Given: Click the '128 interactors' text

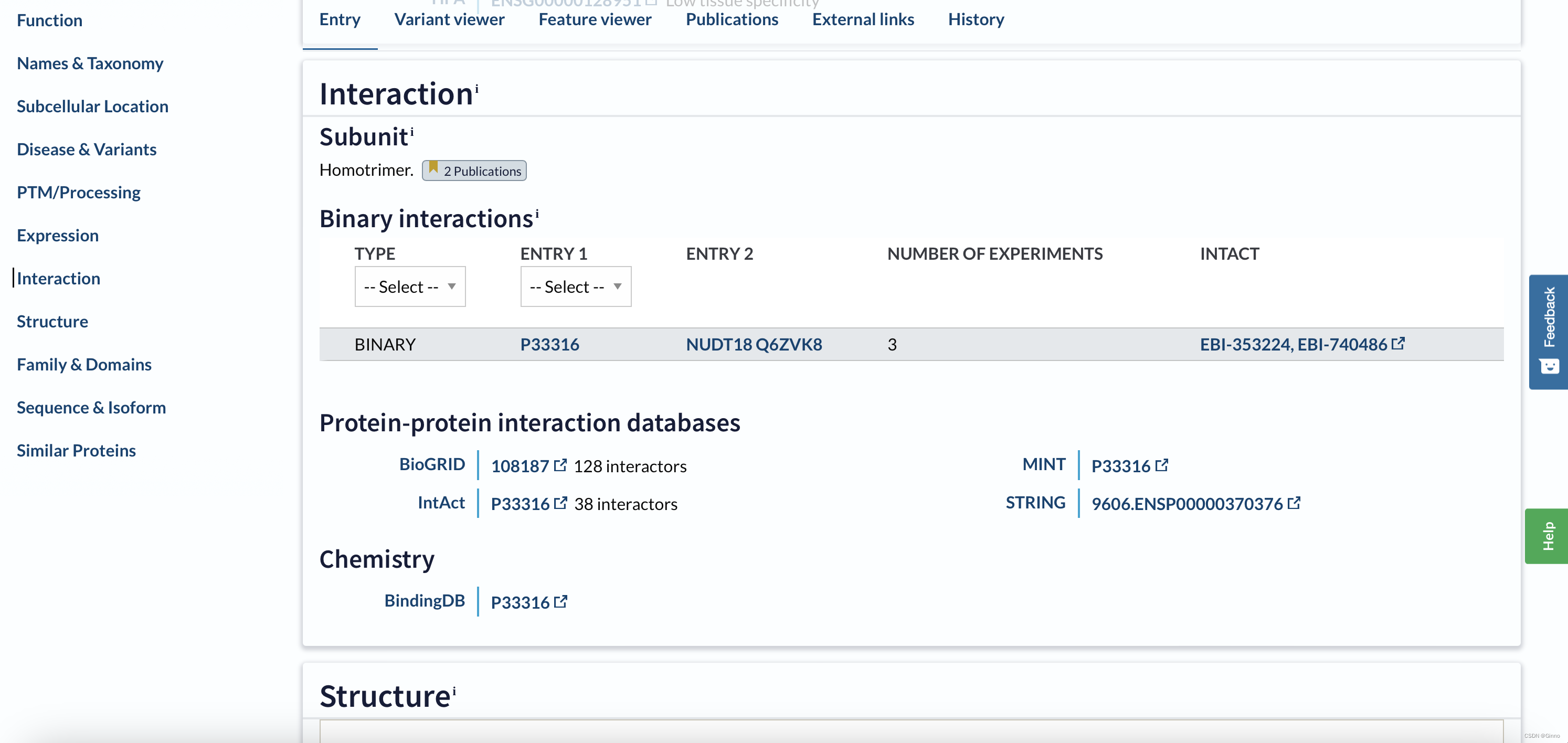Looking at the screenshot, I should (x=630, y=466).
